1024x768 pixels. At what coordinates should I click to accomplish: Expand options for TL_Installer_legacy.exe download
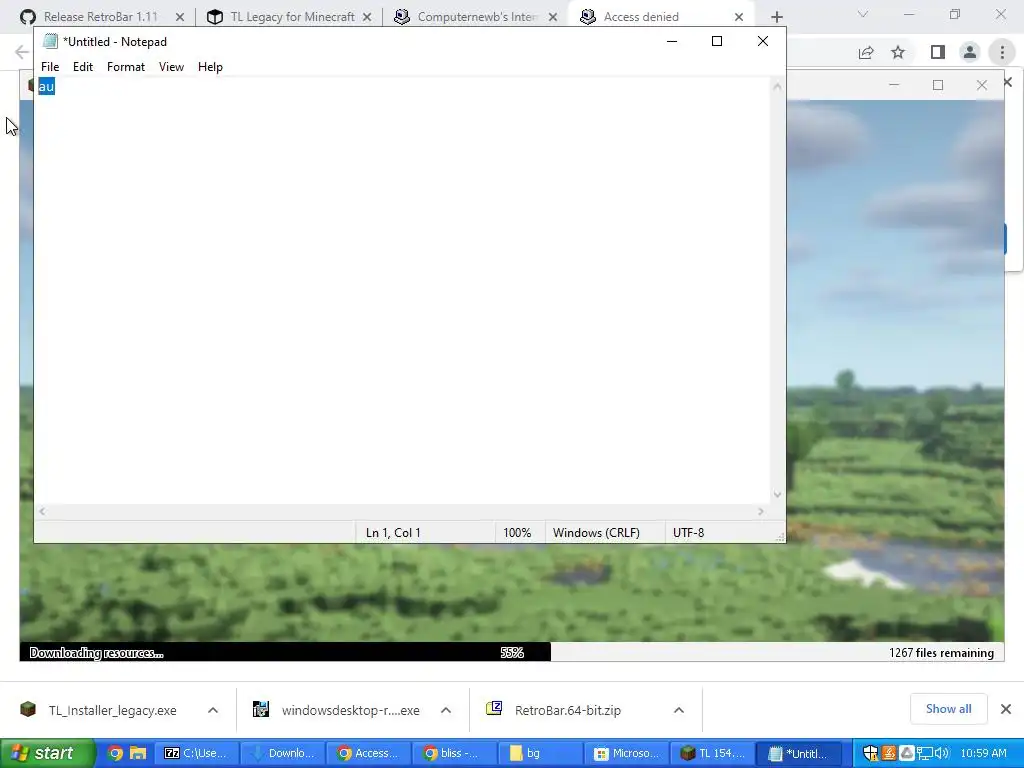pyautogui.click(x=213, y=710)
